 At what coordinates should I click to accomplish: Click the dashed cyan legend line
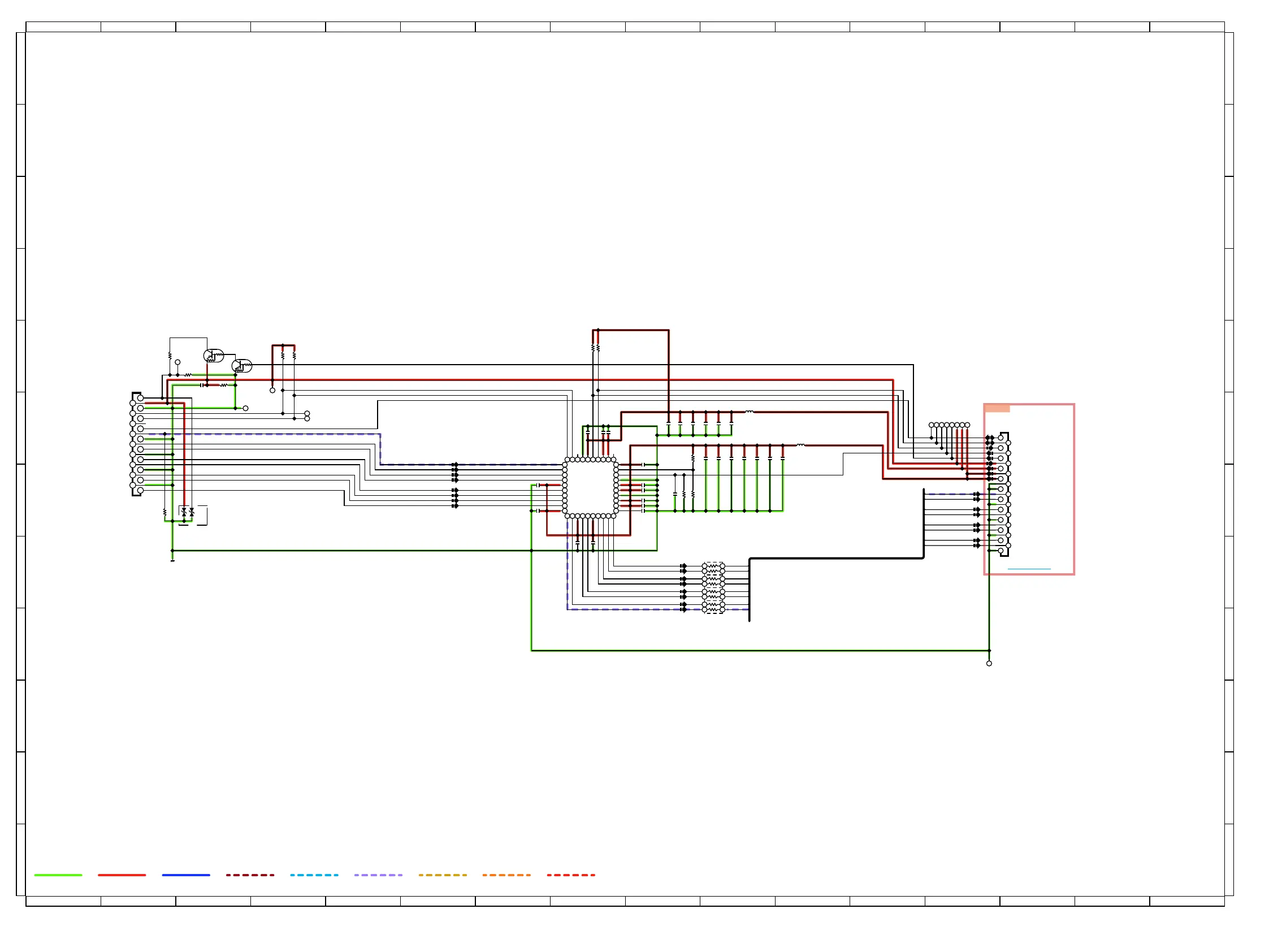[315, 875]
